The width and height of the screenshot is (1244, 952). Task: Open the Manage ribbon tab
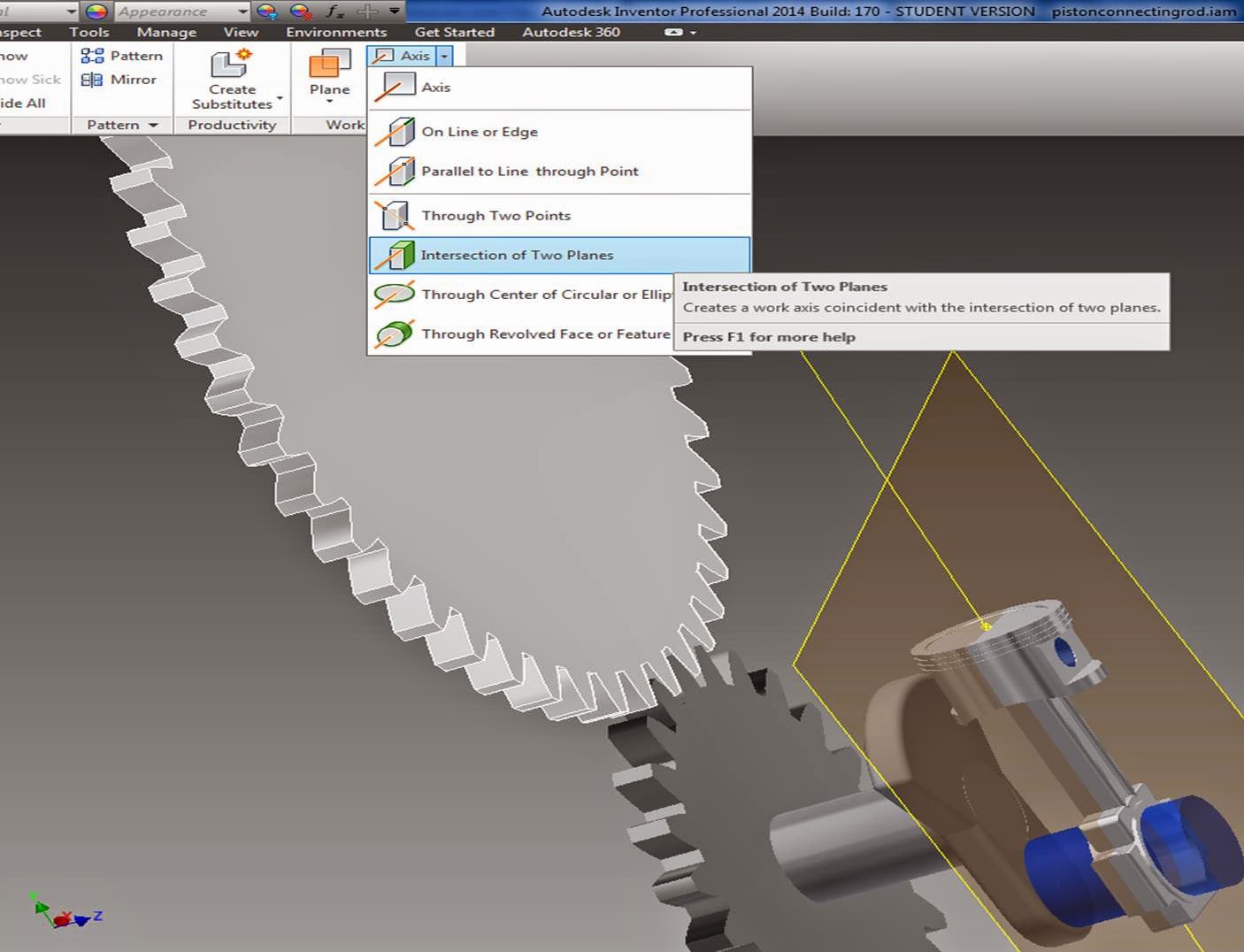click(165, 32)
